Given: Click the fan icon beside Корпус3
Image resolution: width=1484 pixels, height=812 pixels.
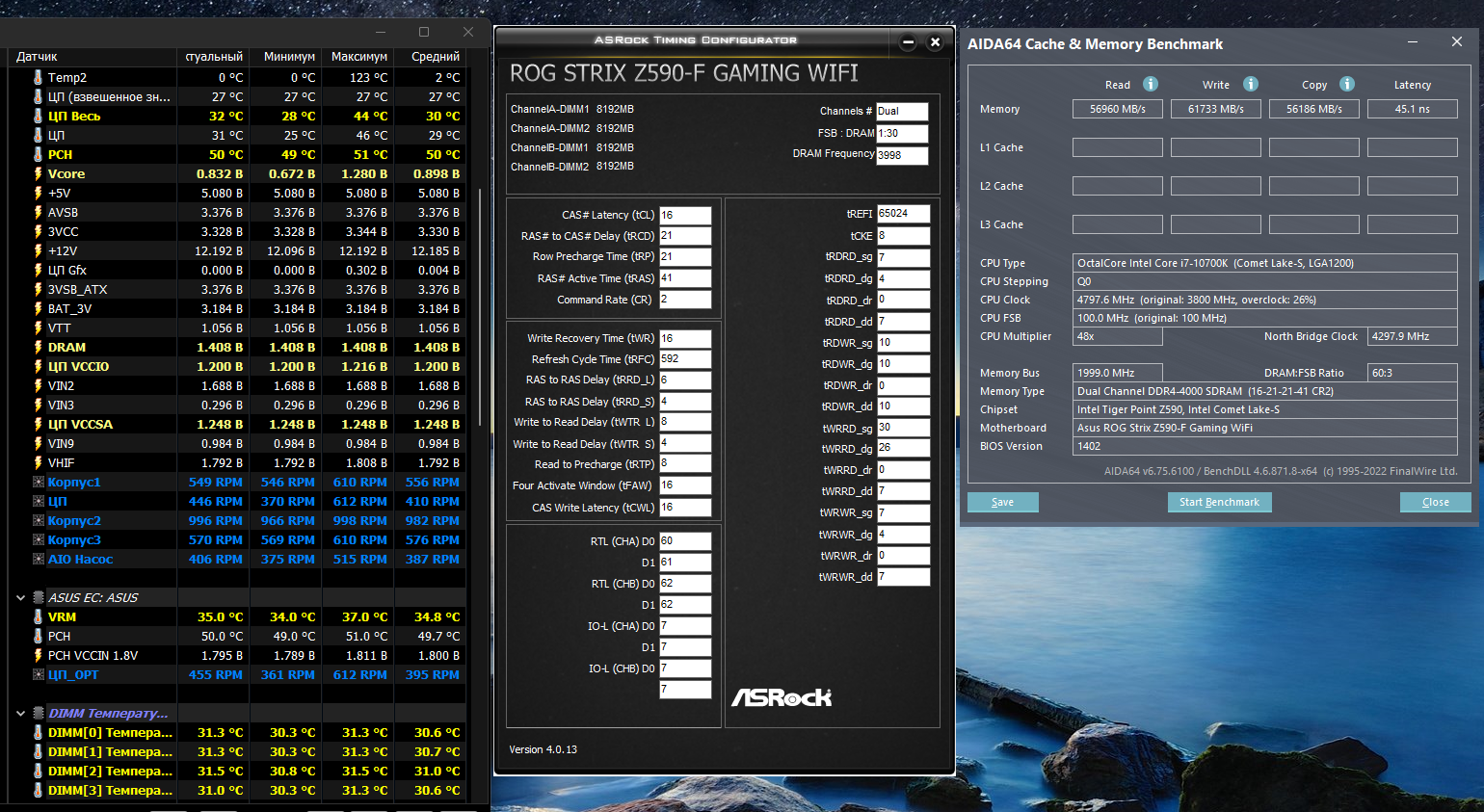Looking at the screenshot, I should 38,539.
